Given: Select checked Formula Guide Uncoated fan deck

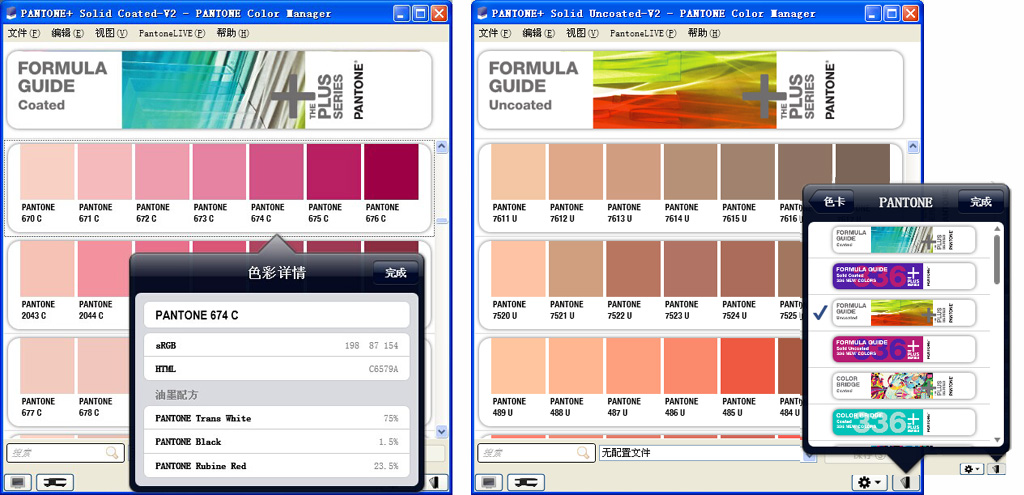Looking at the screenshot, I should [904, 313].
